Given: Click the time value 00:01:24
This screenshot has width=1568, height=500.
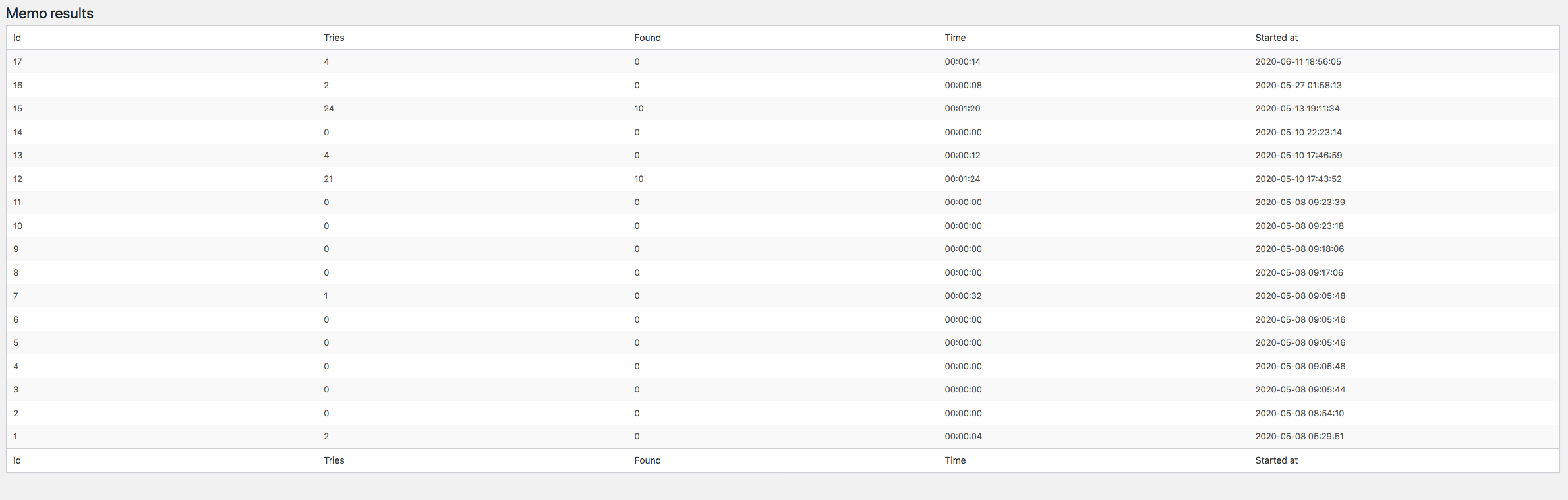Looking at the screenshot, I should click(x=962, y=179).
